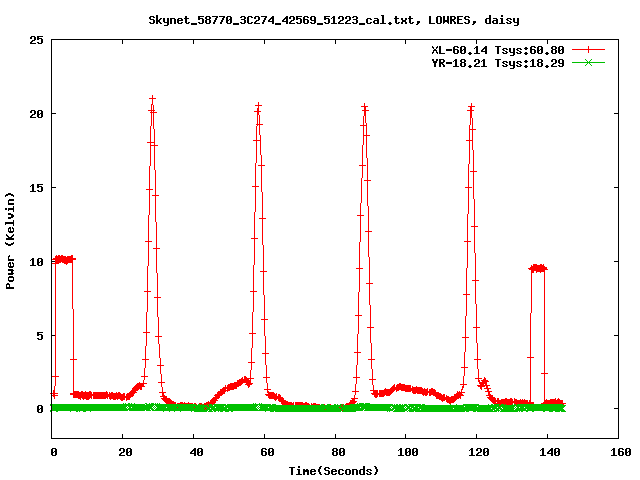Click the Power (Kelvin) axis label
This screenshot has width=640, height=480.
10,241
